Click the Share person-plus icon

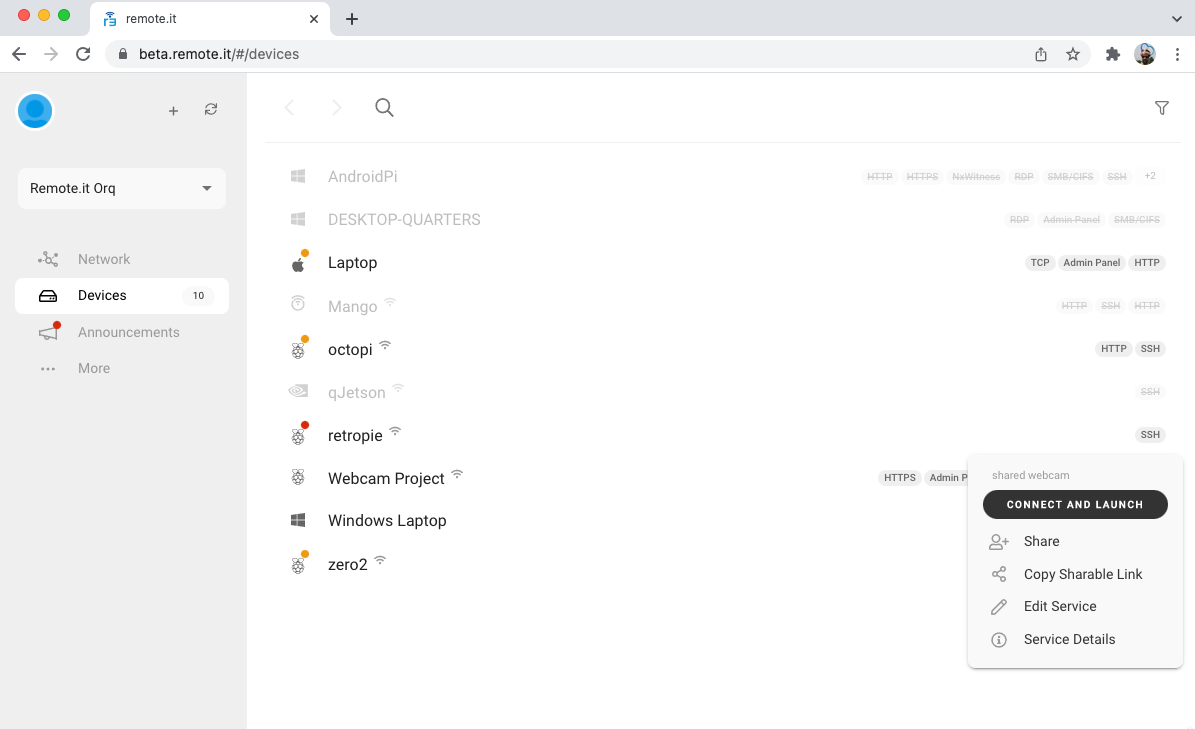coord(998,542)
